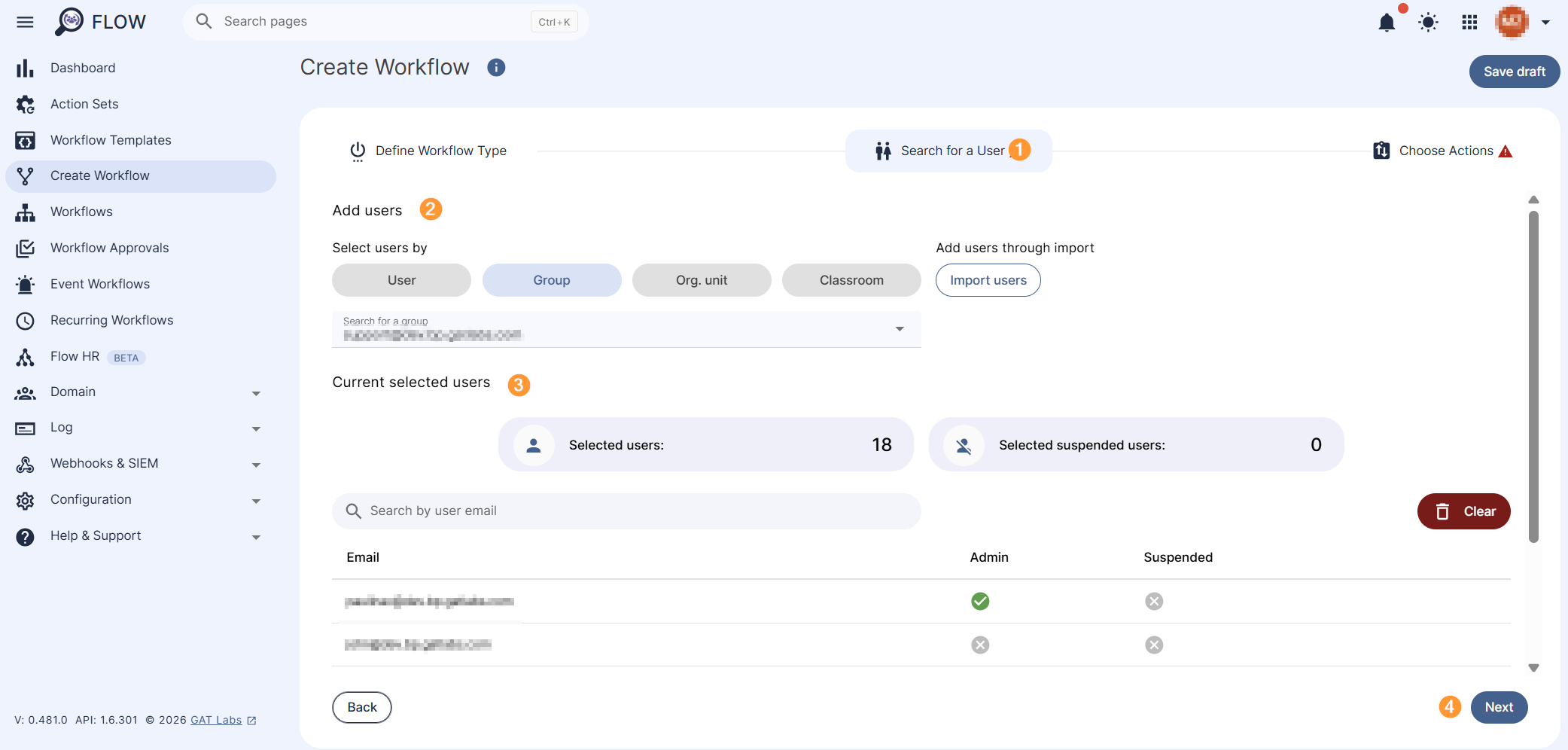
Task: Click the Create Workflow branch icon
Action: pyautogui.click(x=25, y=176)
